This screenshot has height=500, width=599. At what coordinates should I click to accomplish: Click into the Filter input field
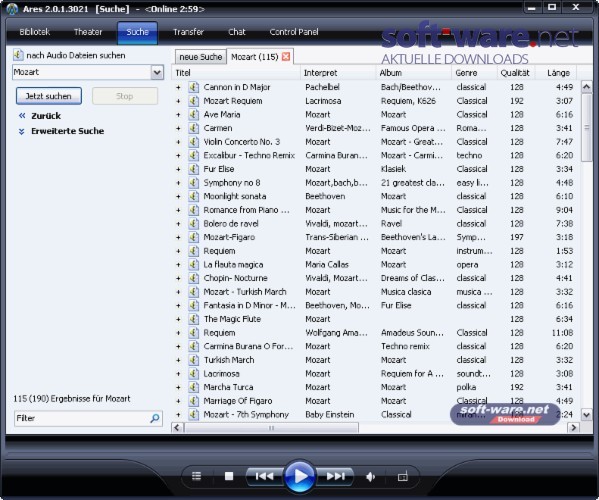click(x=81, y=418)
